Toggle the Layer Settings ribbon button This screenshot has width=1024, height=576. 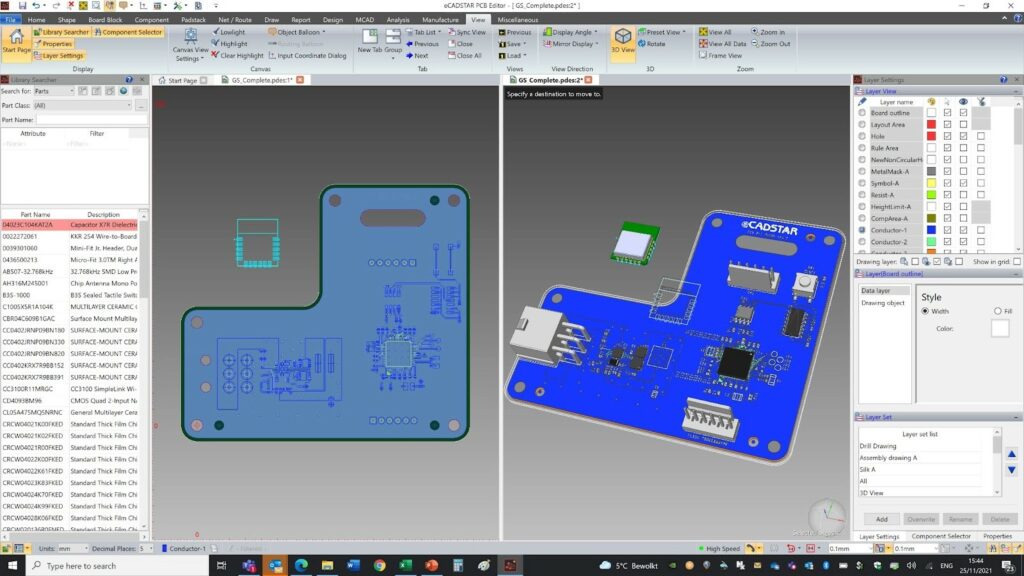point(59,56)
